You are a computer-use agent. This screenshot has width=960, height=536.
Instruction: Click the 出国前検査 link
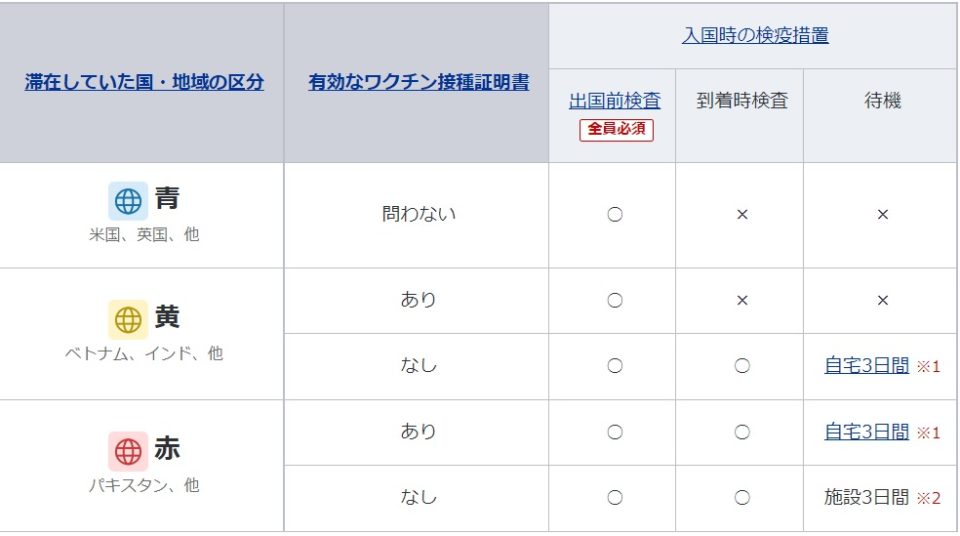[x=615, y=101]
